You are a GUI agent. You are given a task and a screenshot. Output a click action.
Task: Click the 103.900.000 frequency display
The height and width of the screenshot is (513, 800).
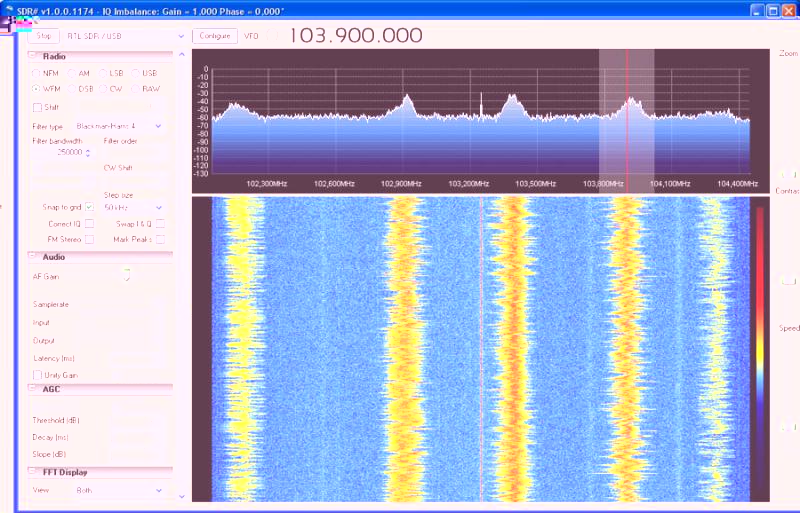click(356, 35)
